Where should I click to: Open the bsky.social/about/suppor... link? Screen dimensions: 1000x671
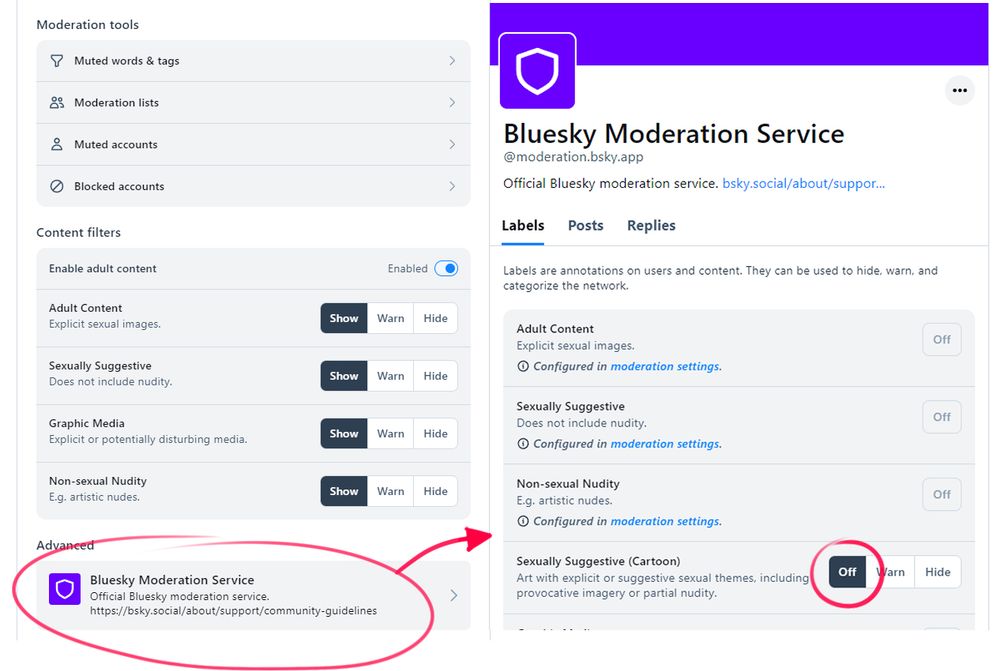[x=804, y=184]
